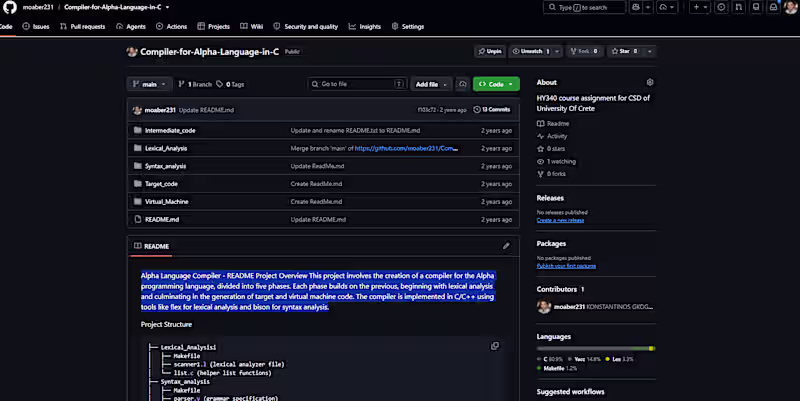View the 0 Tags link
800x401 pixels.
[230, 84]
